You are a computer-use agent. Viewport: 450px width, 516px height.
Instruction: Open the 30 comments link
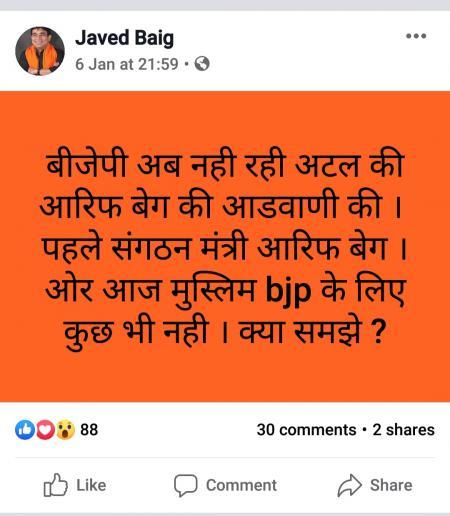point(306,430)
